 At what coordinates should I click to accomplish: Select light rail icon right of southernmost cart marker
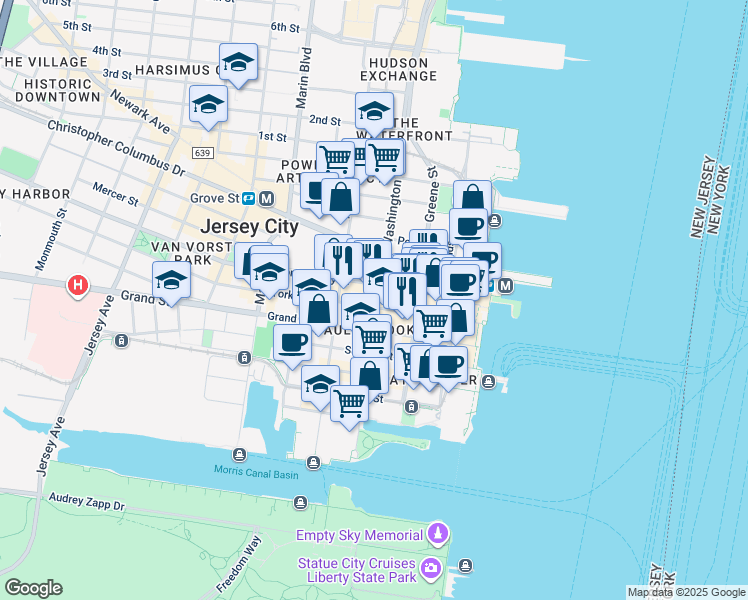click(x=411, y=406)
